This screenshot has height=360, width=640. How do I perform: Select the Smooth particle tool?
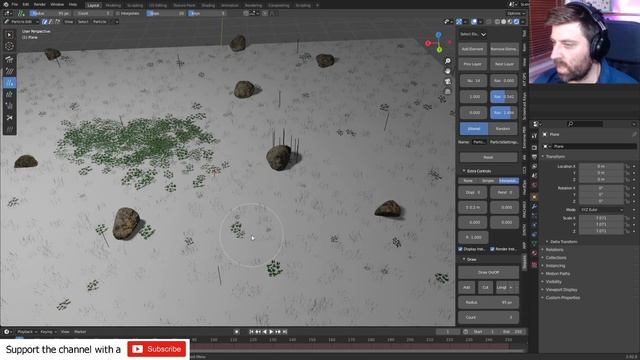click(9, 71)
